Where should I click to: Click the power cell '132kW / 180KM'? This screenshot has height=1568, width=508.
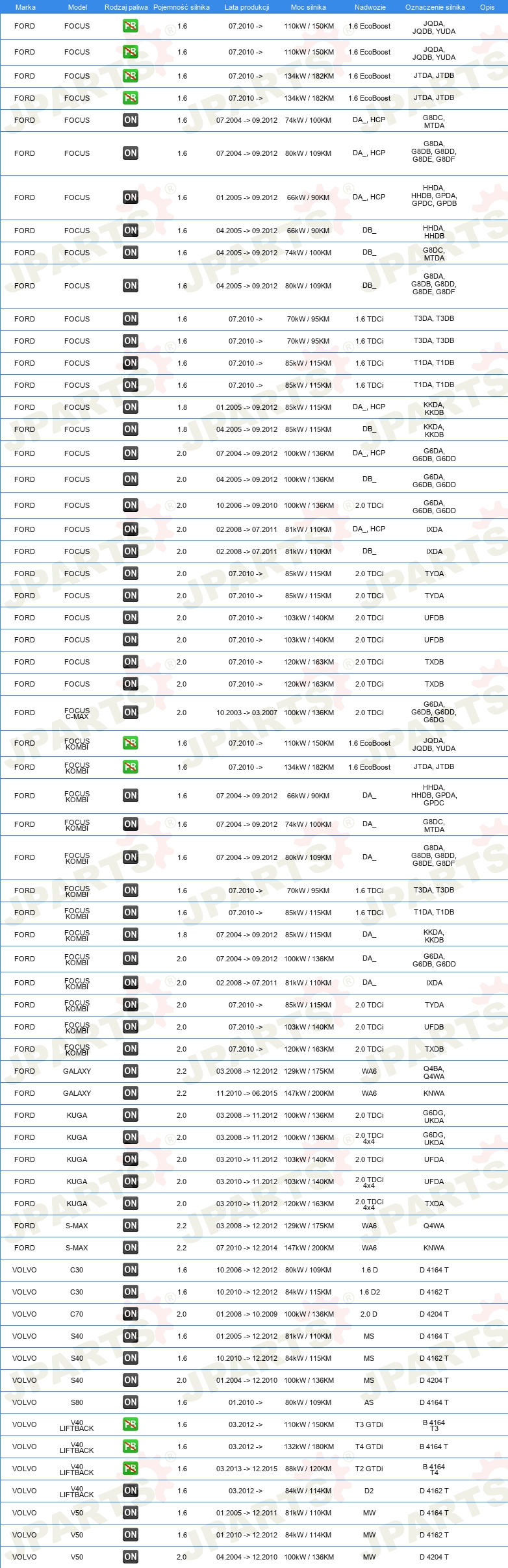click(309, 1447)
